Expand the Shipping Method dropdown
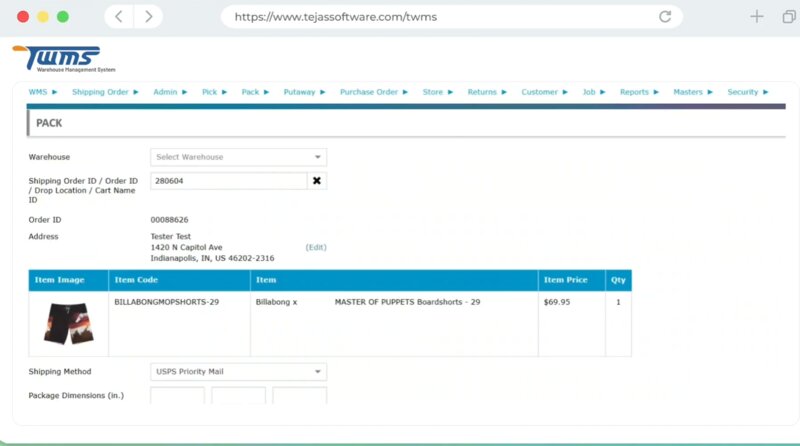This screenshot has width=800, height=446. click(238, 372)
